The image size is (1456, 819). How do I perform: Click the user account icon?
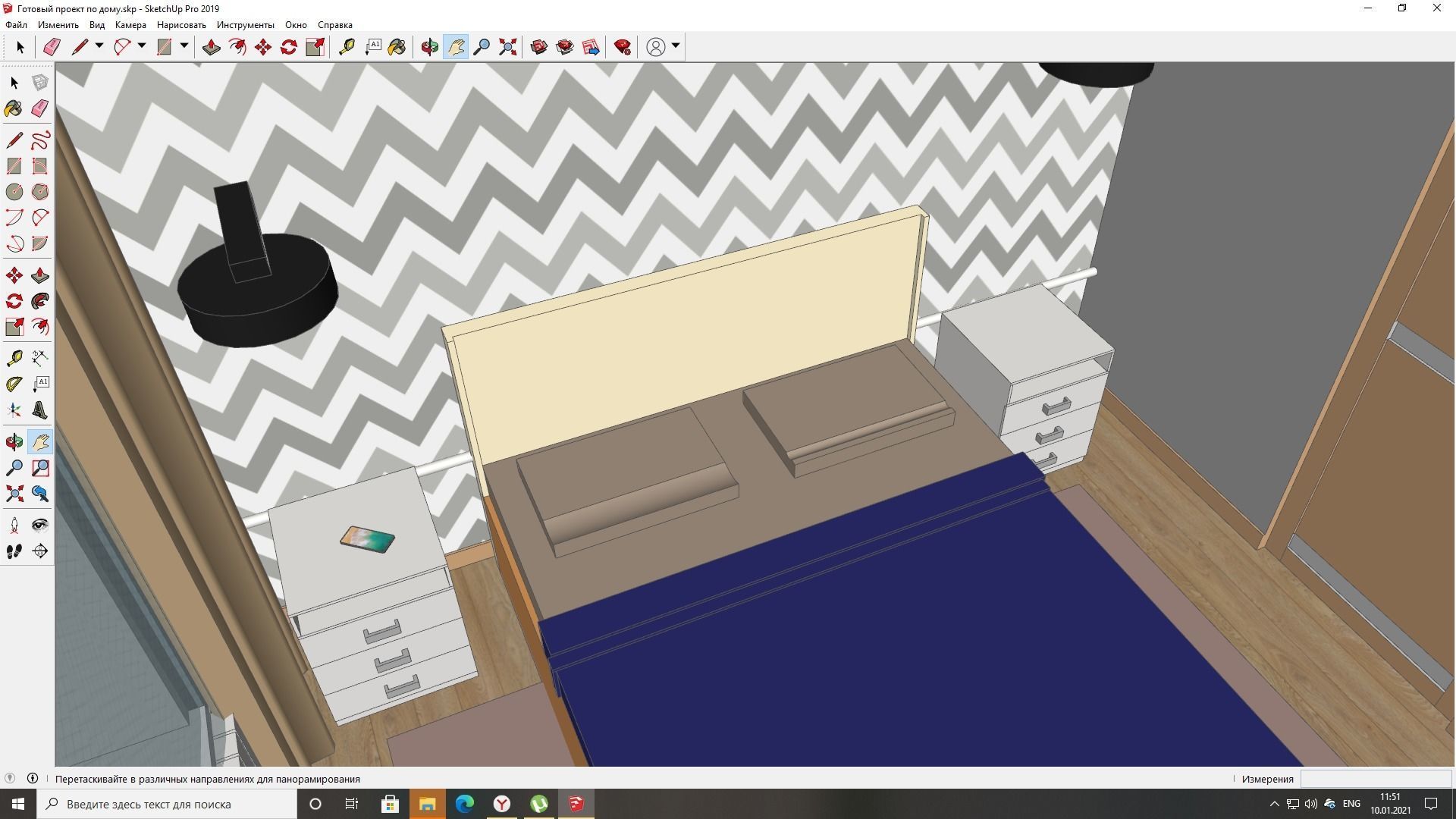pos(656,47)
